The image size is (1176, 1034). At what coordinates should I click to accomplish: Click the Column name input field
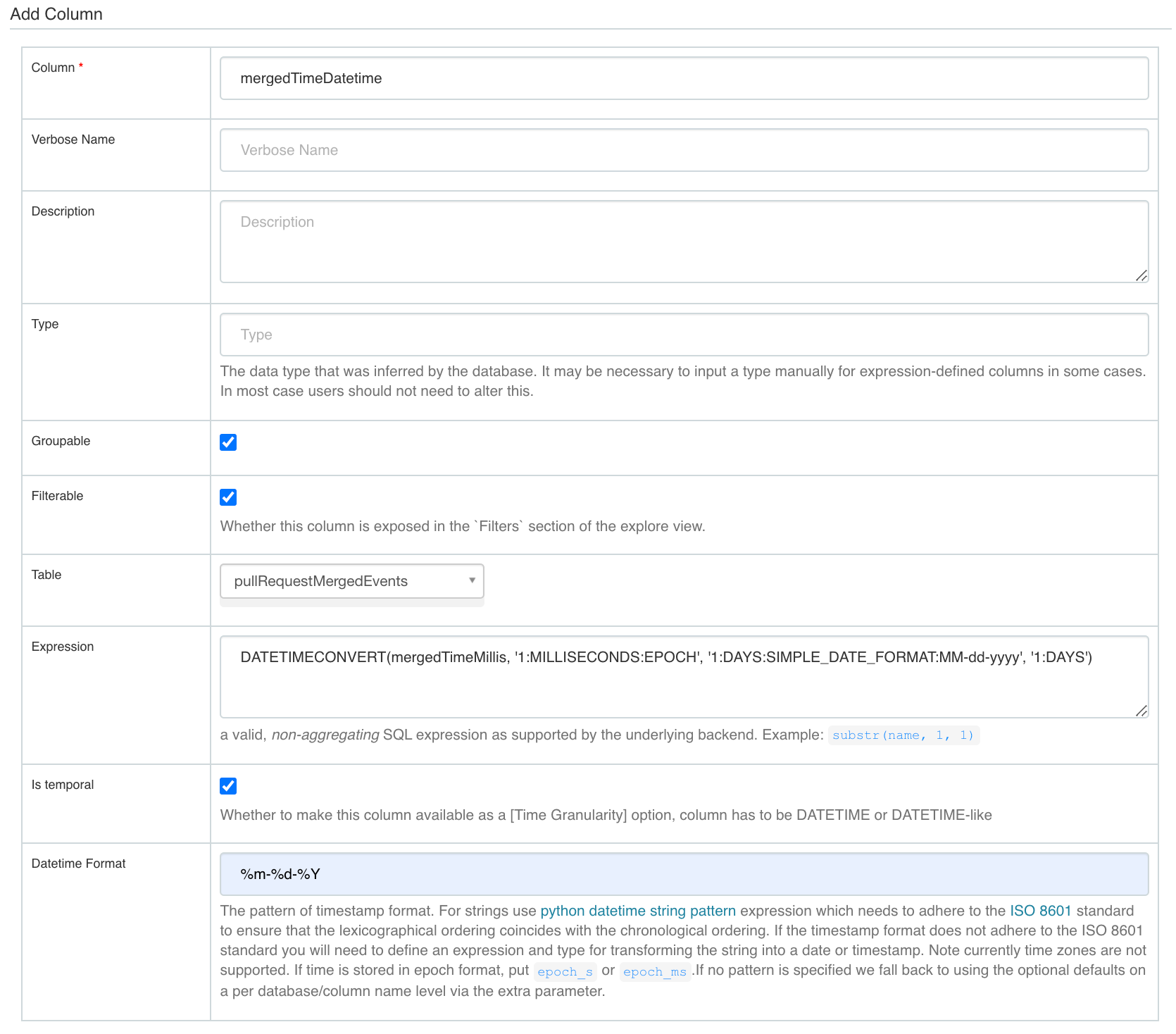[x=683, y=78]
